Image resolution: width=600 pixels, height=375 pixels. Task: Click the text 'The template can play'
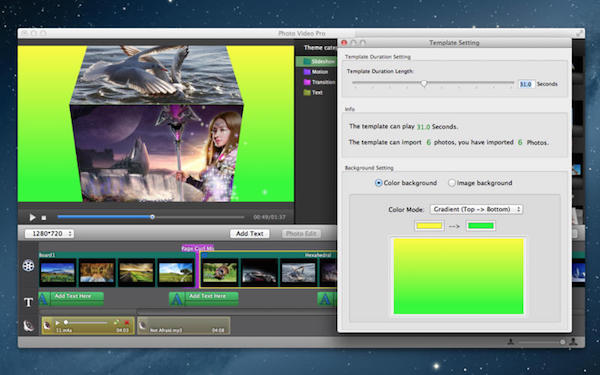pyautogui.click(x=382, y=126)
